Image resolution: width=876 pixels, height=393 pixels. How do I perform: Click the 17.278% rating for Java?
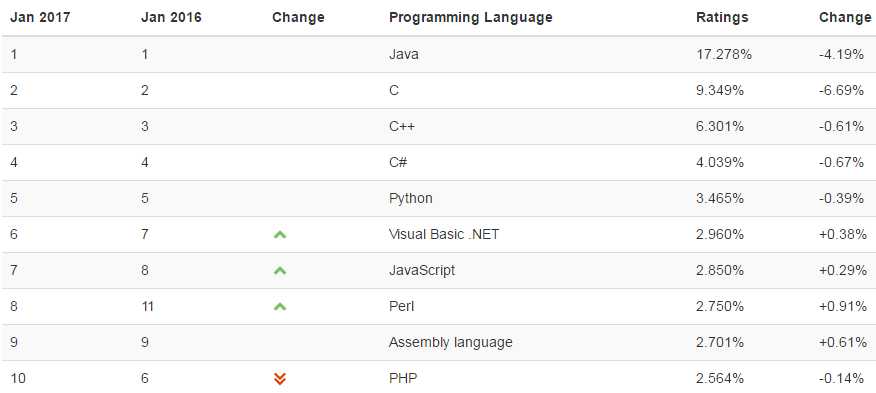724,55
